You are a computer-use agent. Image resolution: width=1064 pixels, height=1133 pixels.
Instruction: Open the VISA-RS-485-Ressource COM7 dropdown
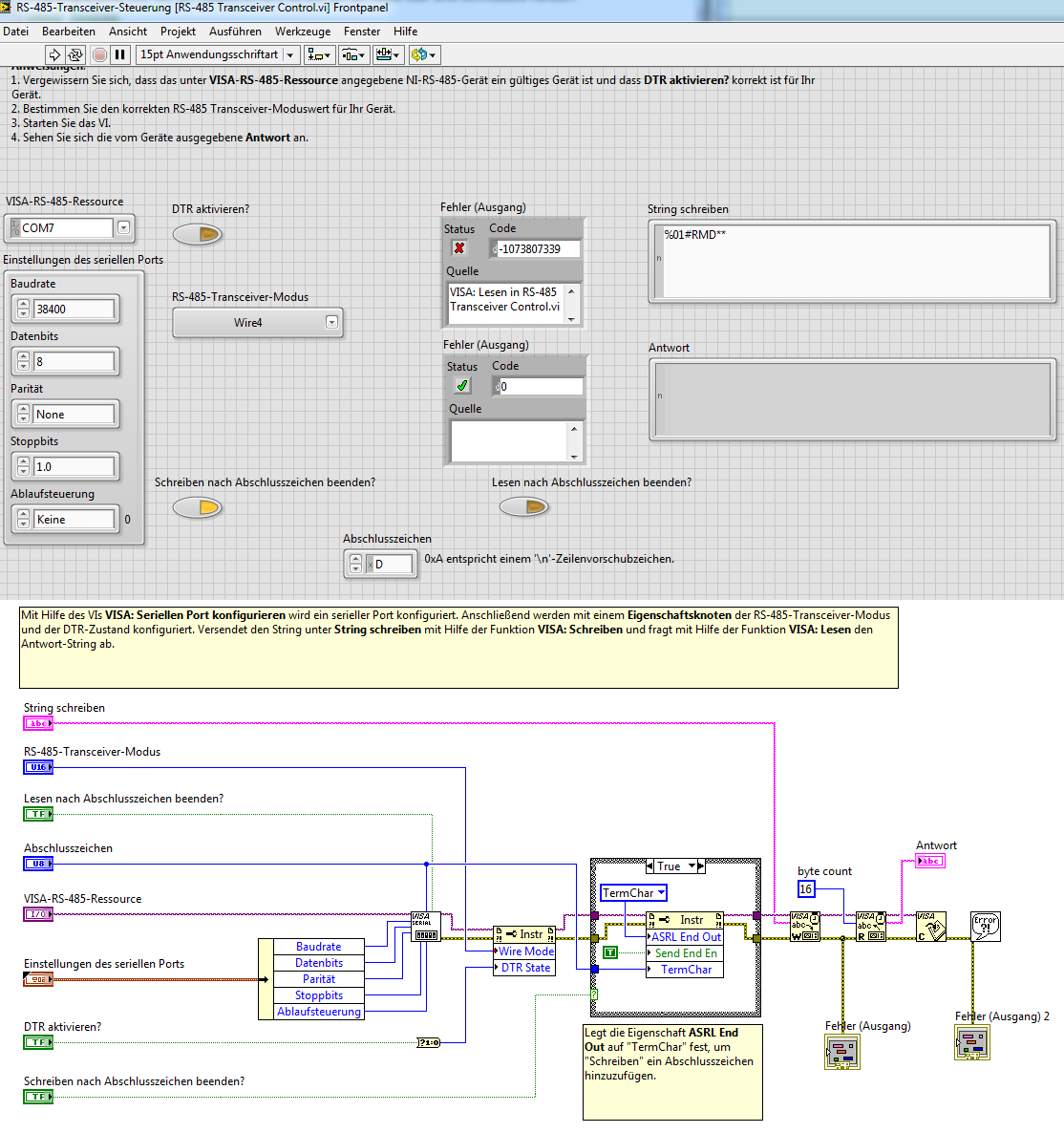pos(123,227)
